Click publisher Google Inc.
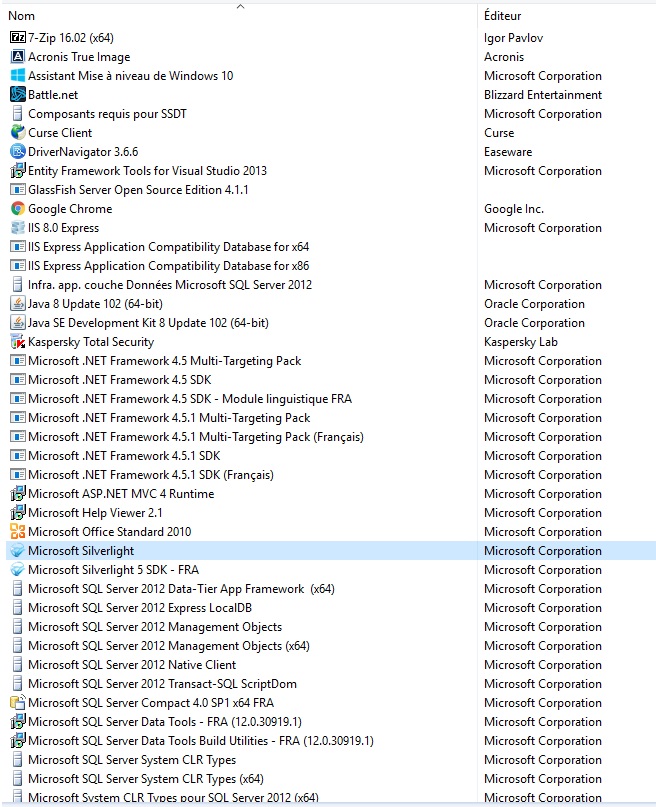 coord(514,209)
